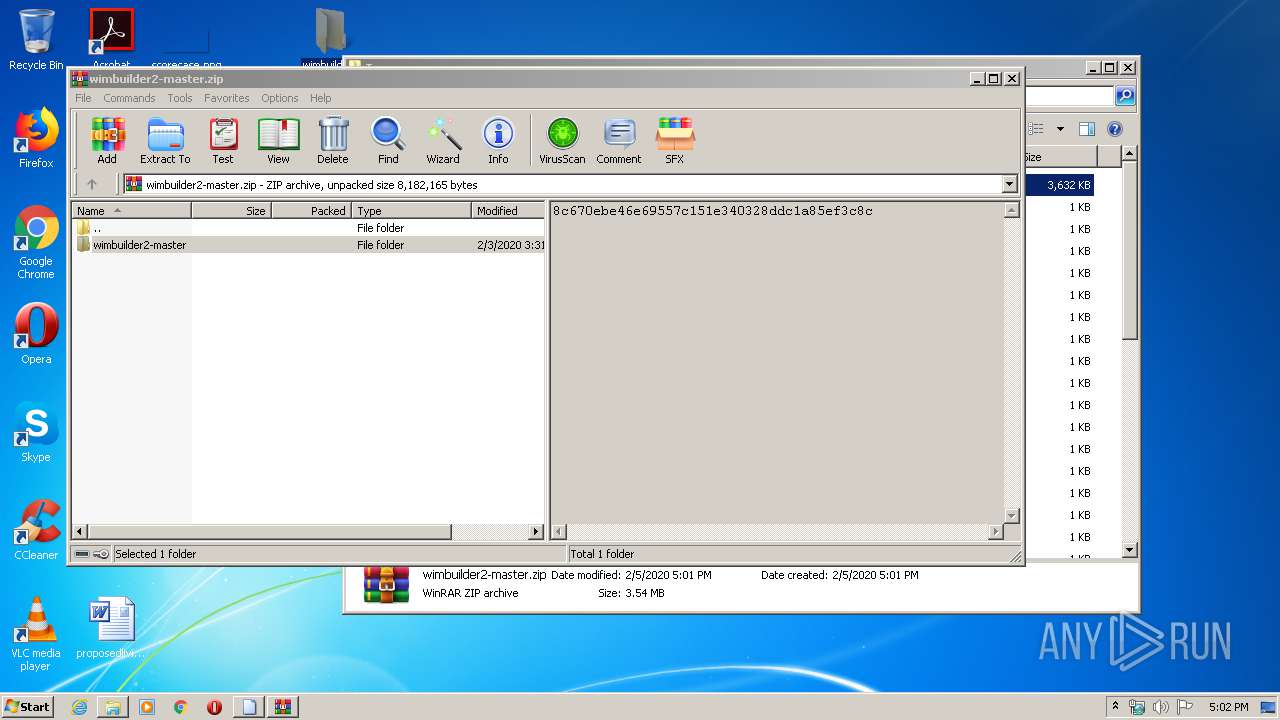This screenshot has width=1280, height=720.
Task: Sort by the Packed column header
Action: pos(311,211)
